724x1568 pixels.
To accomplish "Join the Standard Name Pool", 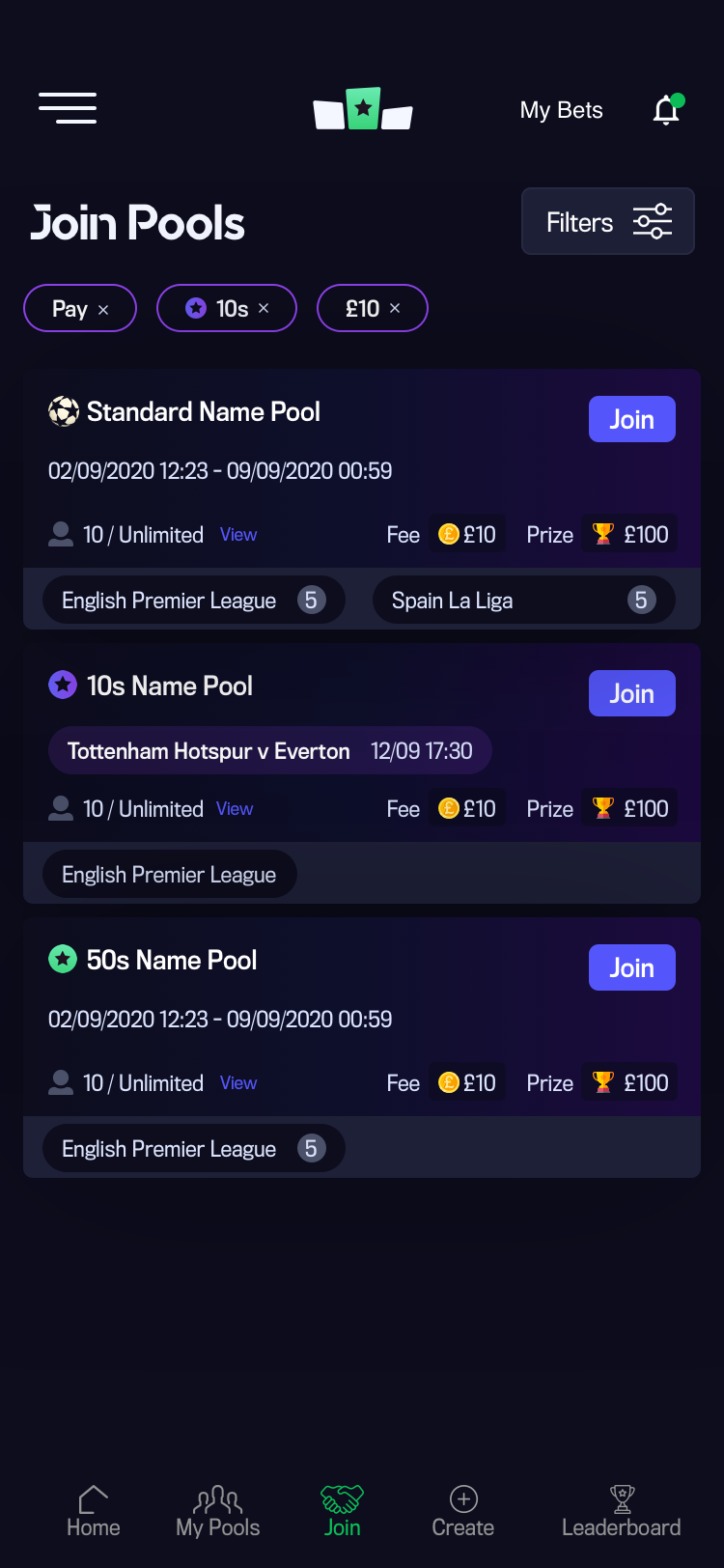I will pos(631,419).
